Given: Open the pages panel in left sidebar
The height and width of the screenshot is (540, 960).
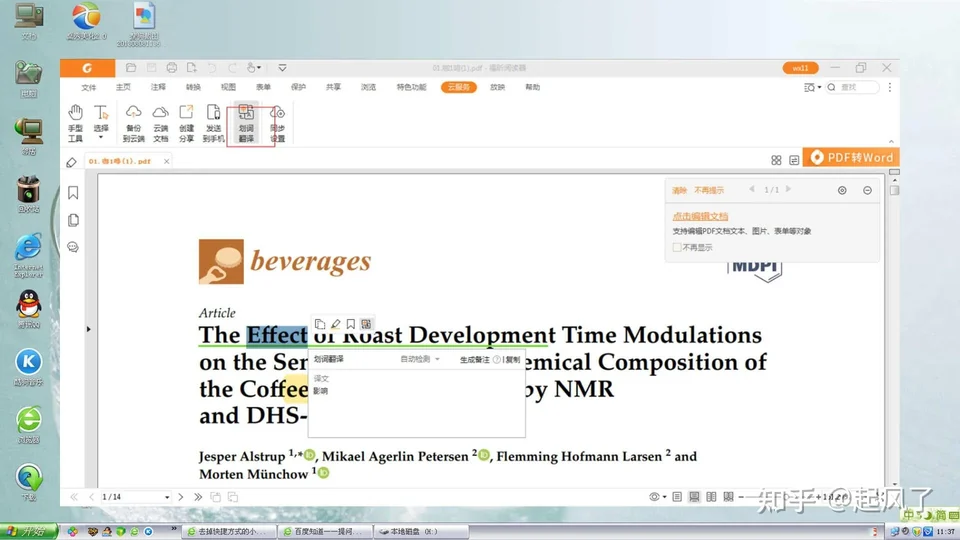Looking at the screenshot, I should tap(73, 220).
